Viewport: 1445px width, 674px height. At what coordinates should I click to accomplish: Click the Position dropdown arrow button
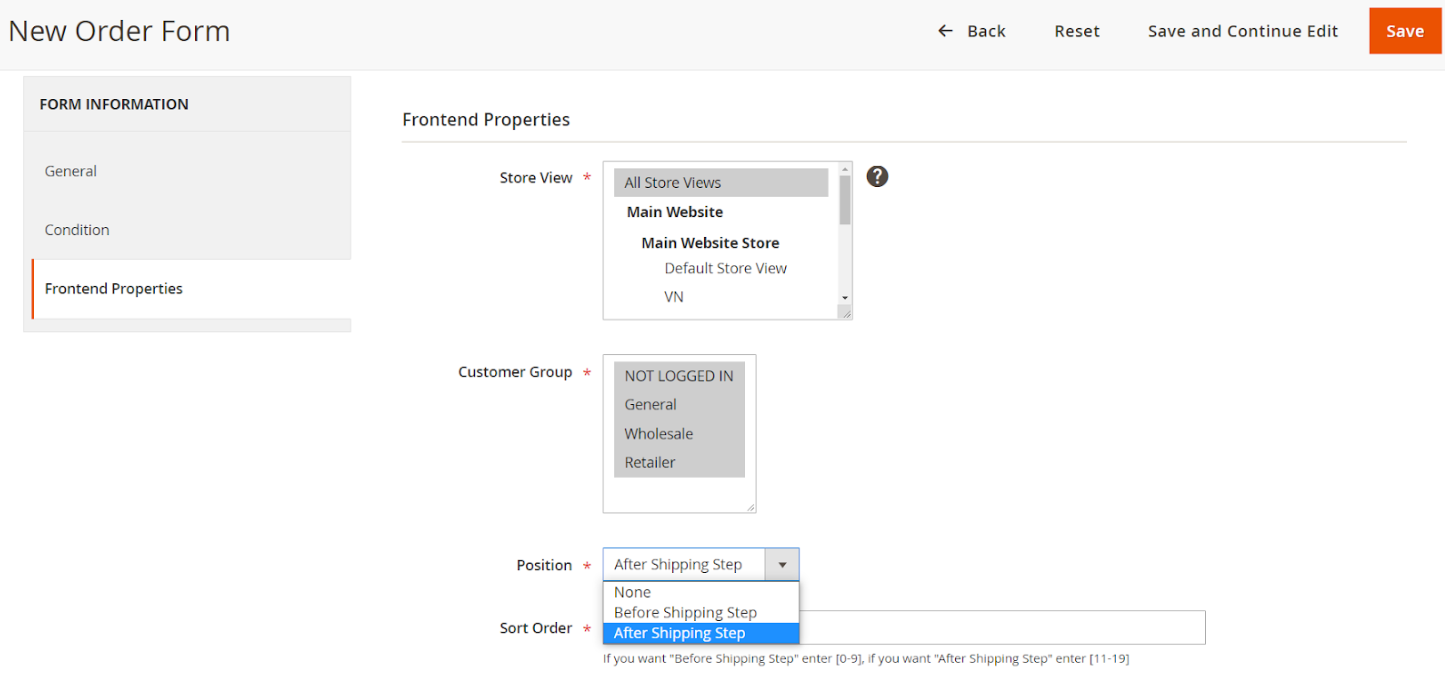tap(782, 565)
